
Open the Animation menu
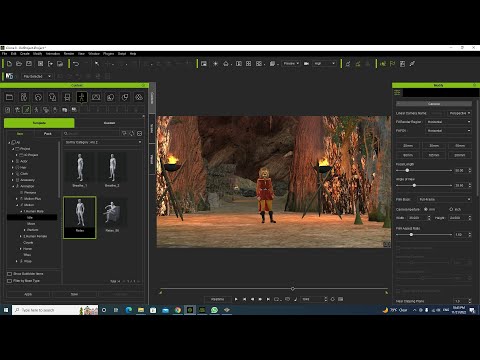pos(53,54)
